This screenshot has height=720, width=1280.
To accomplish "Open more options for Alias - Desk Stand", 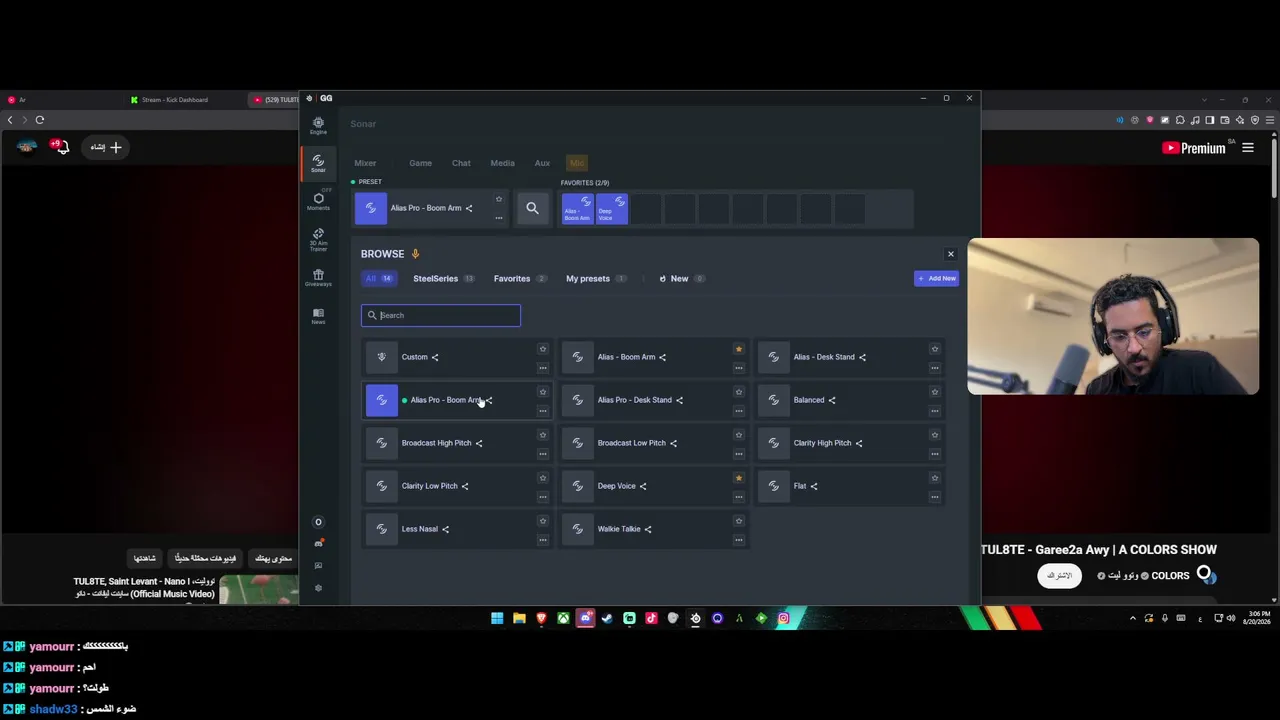I will (x=935, y=368).
